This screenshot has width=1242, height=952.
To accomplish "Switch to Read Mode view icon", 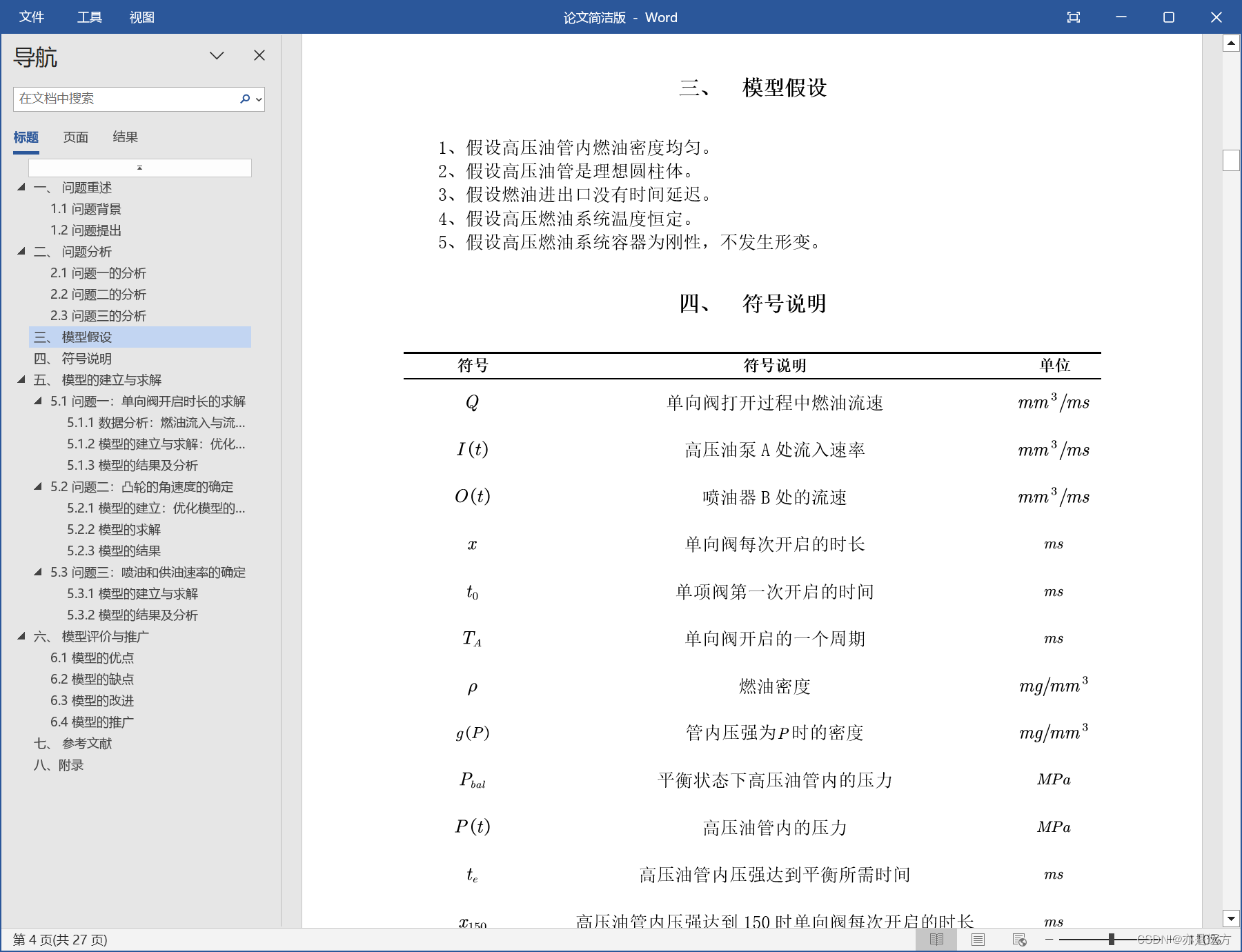I will tap(936, 940).
